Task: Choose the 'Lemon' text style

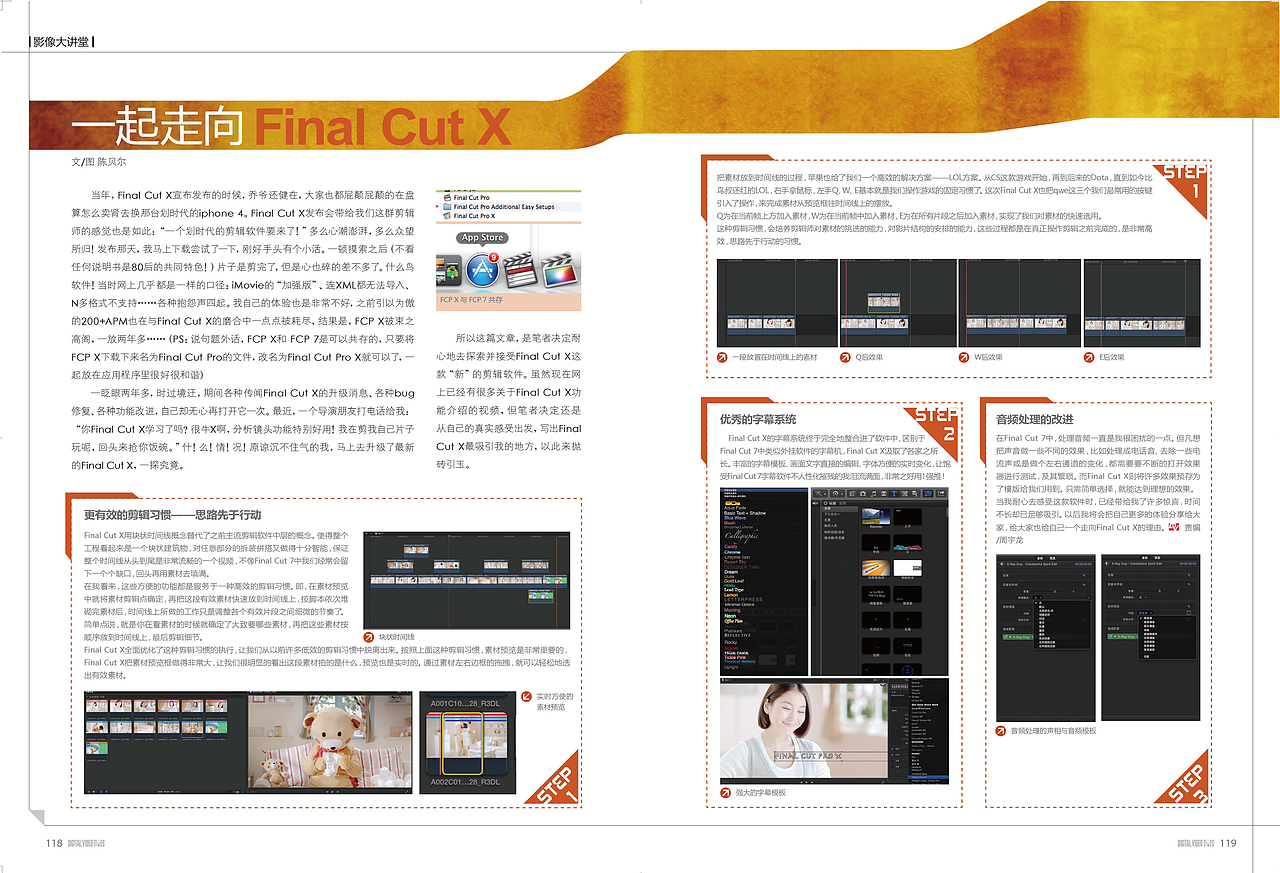Action: (x=731, y=595)
